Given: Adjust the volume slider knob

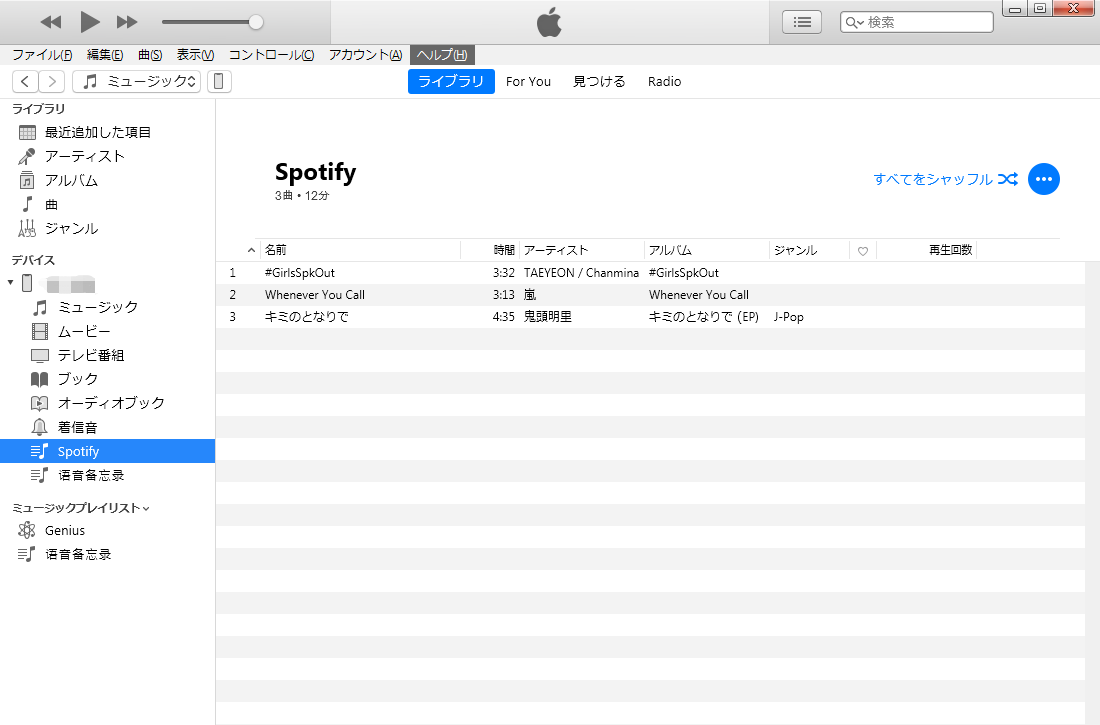Looking at the screenshot, I should (256, 22).
